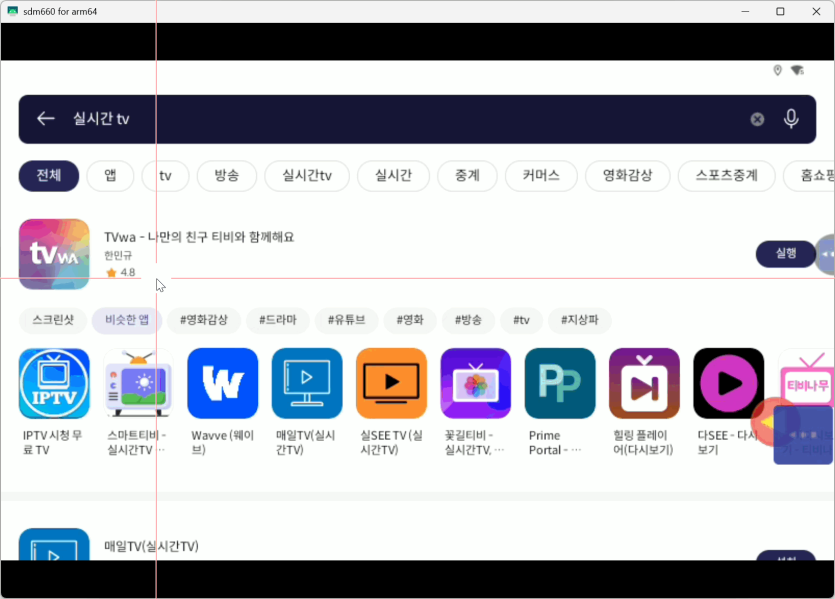Filter results by 커머스 chip

tap(541, 176)
